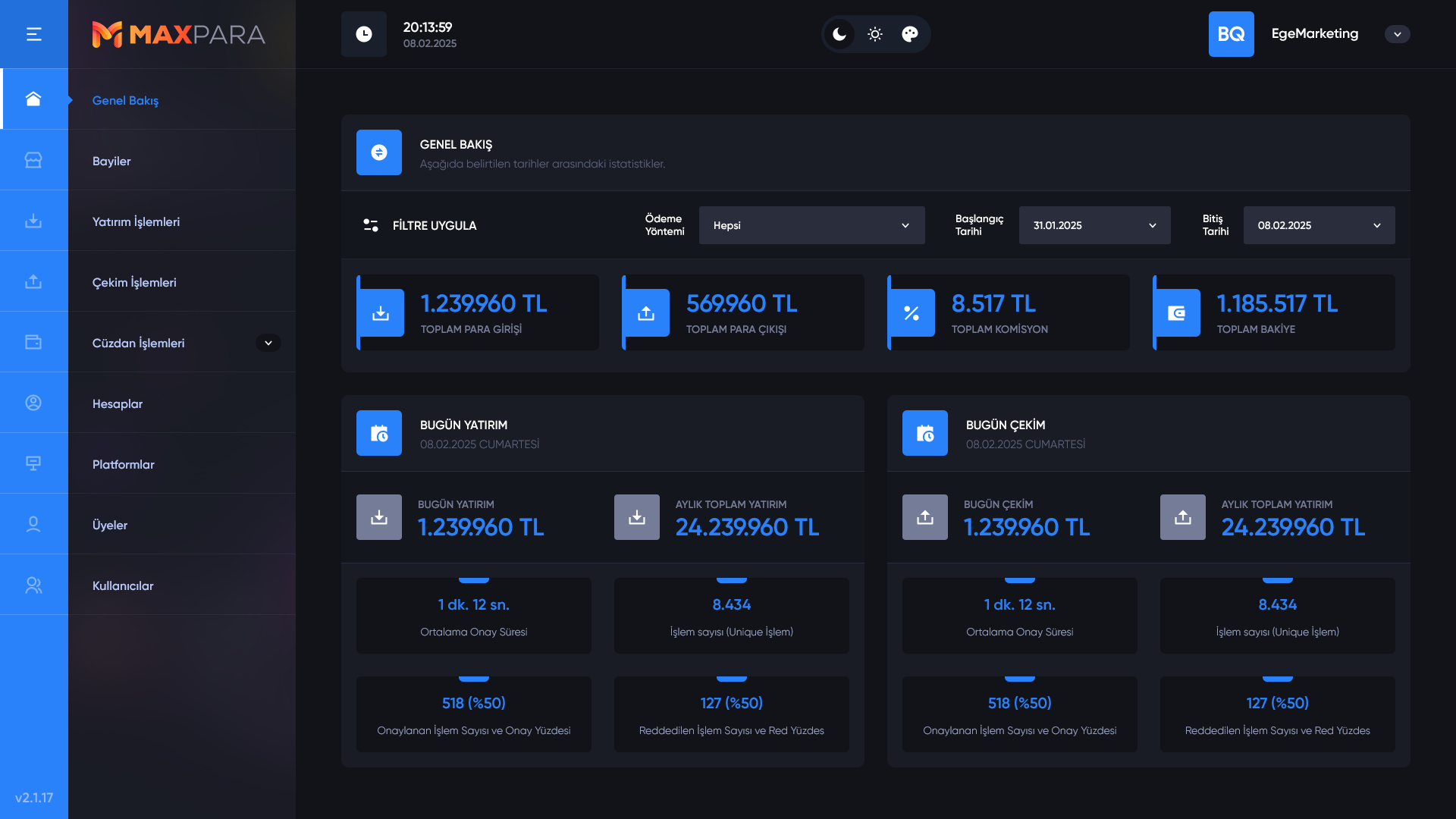Click the hamburger menu icon
This screenshot has height=819, width=1456.
pyautogui.click(x=33, y=34)
